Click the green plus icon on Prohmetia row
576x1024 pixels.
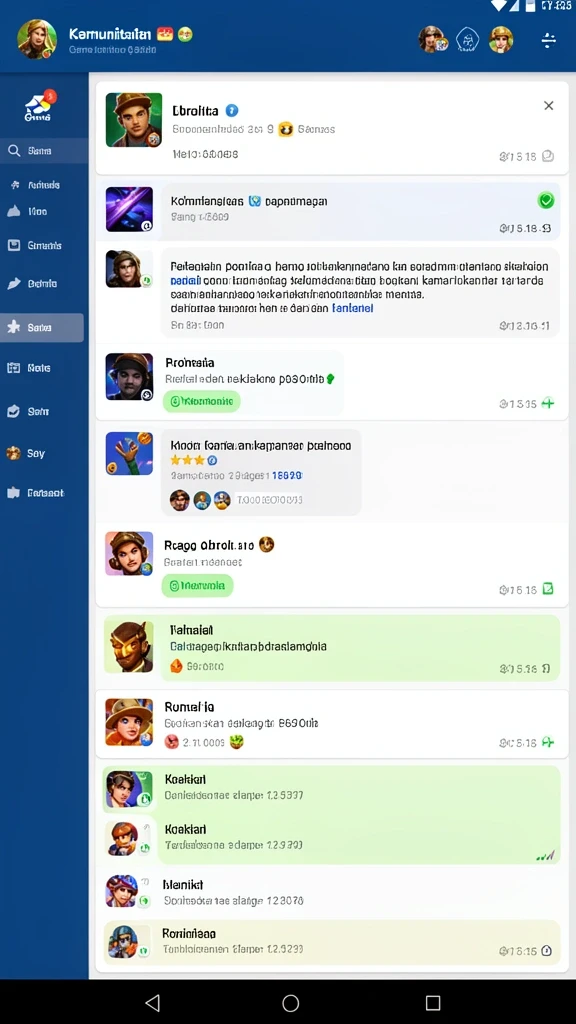[548, 403]
